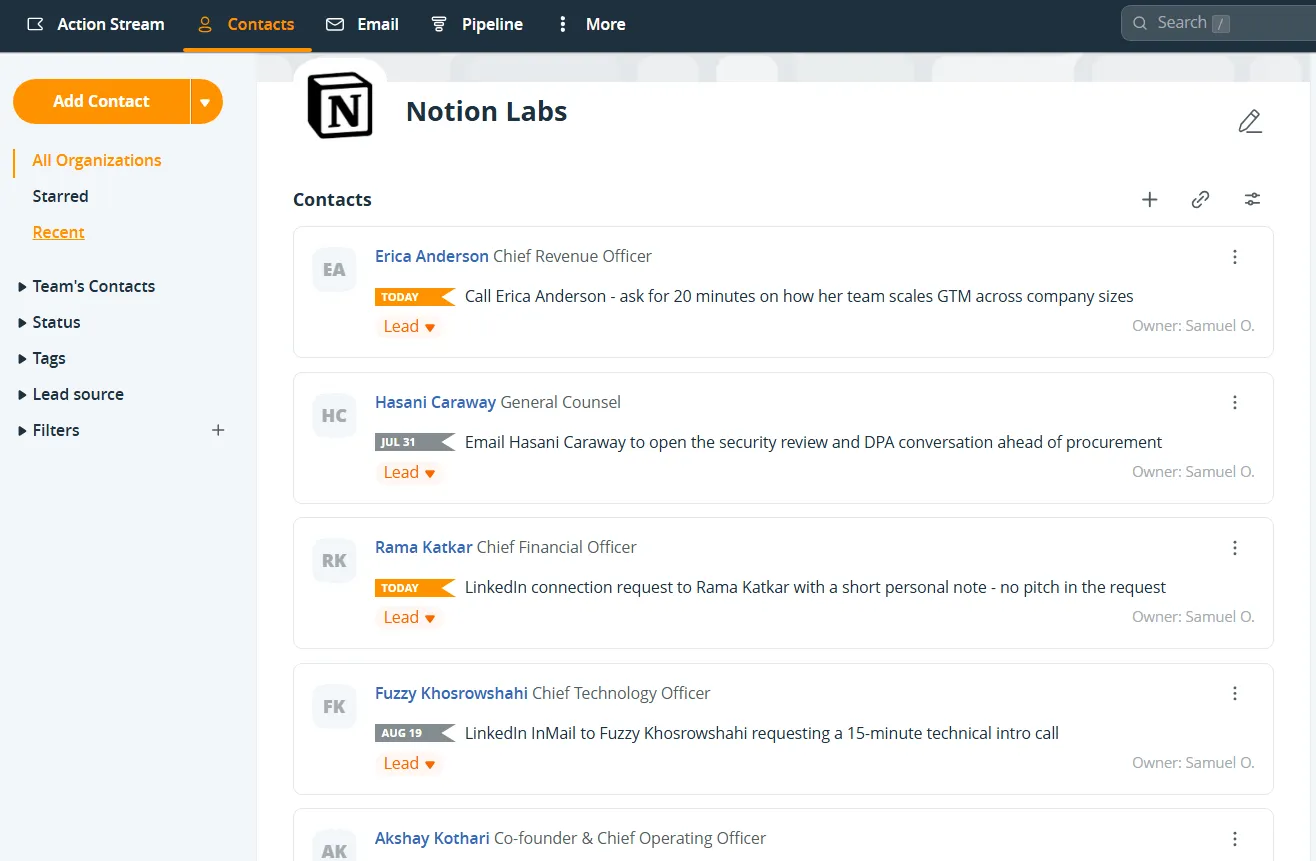Open the options menu for Hasani Caraway
The width and height of the screenshot is (1316, 861).
pyautogui.click(x=1235, y=403)
